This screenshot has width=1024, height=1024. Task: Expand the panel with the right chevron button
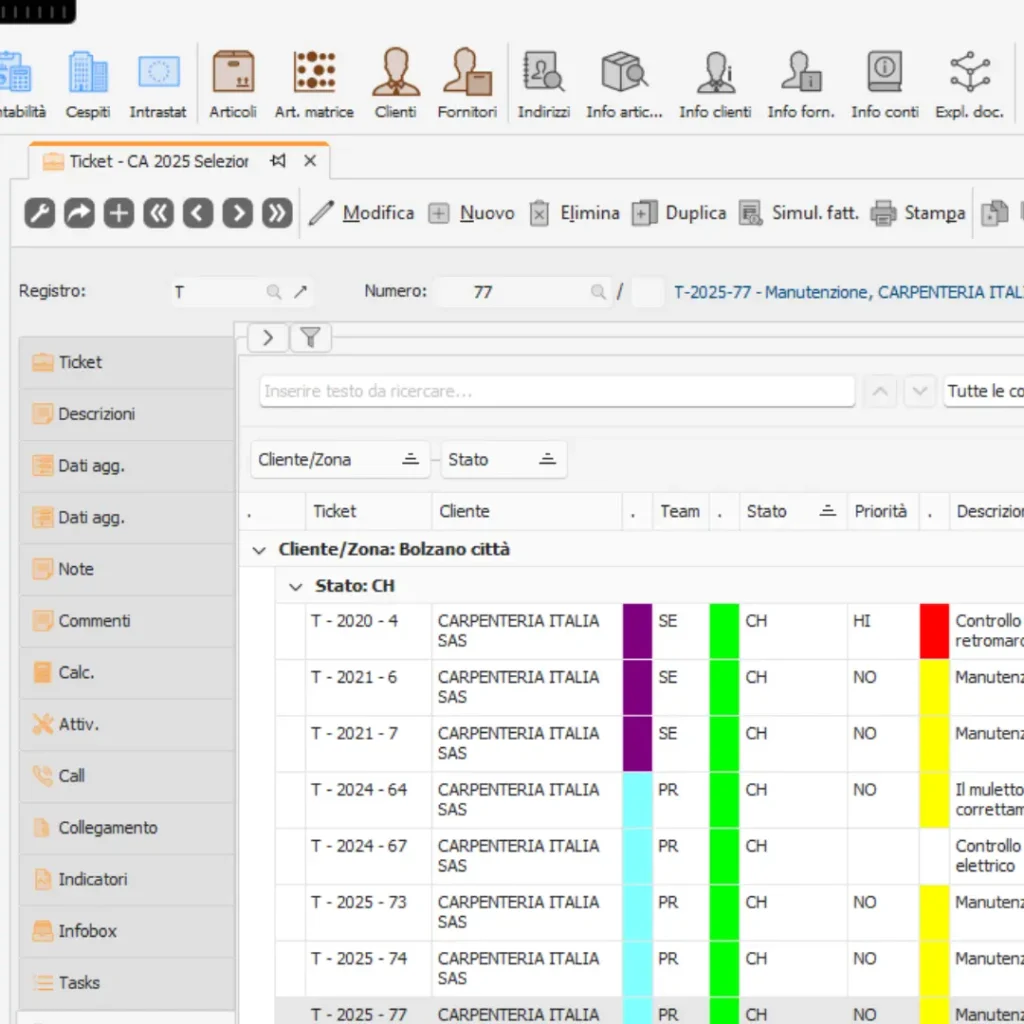coord(268,338)
